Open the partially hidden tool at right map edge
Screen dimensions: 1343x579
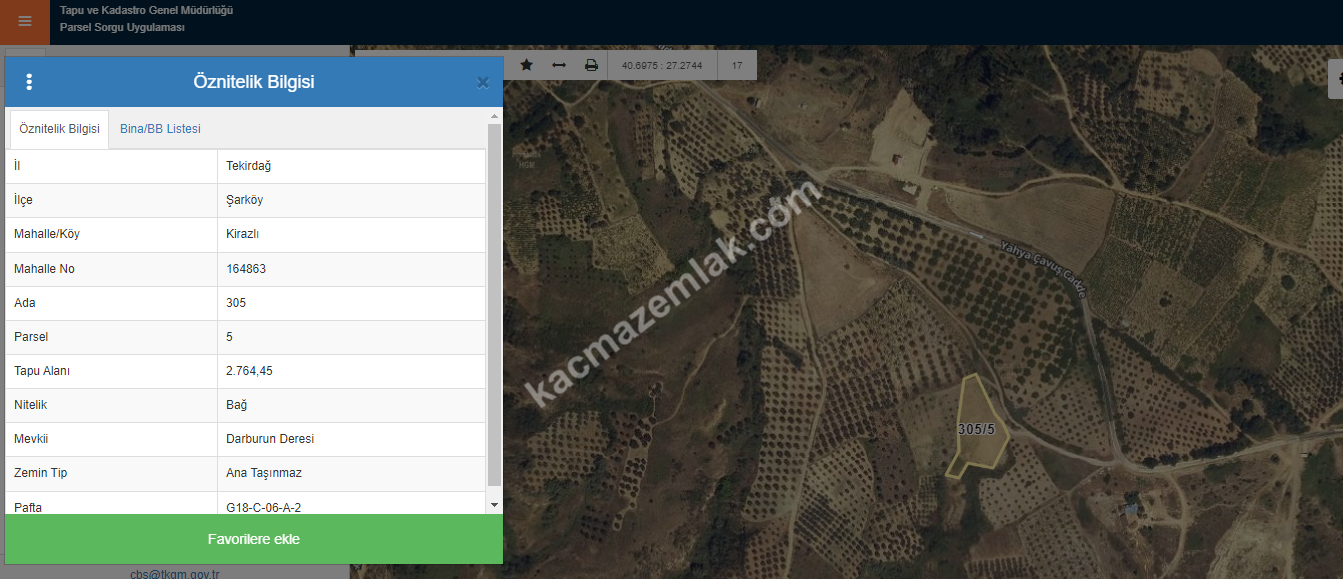[x=1336, y=78]
